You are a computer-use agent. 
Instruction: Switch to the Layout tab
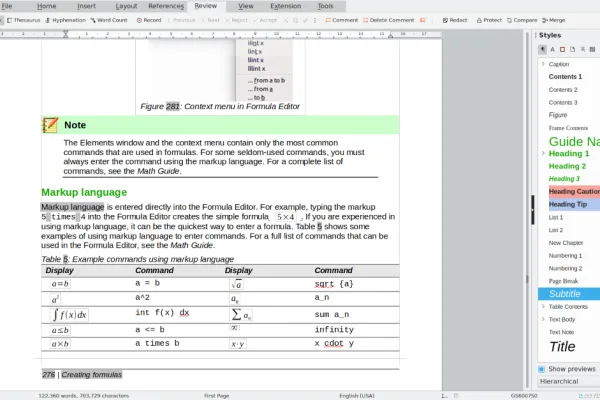[126, 6]
